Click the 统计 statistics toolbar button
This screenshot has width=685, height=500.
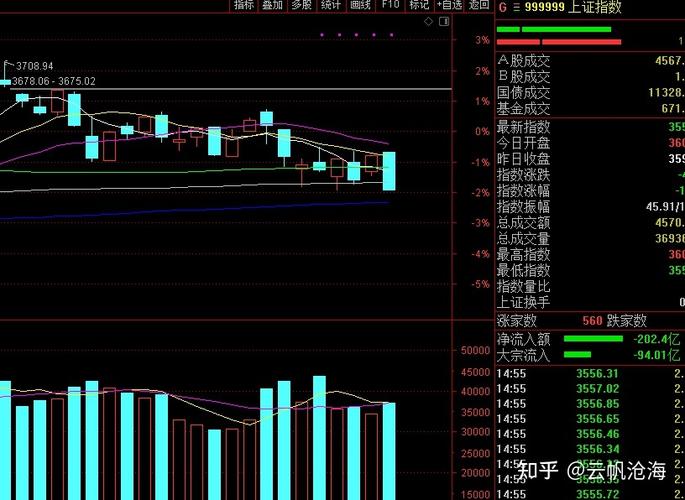click(331, 5)
